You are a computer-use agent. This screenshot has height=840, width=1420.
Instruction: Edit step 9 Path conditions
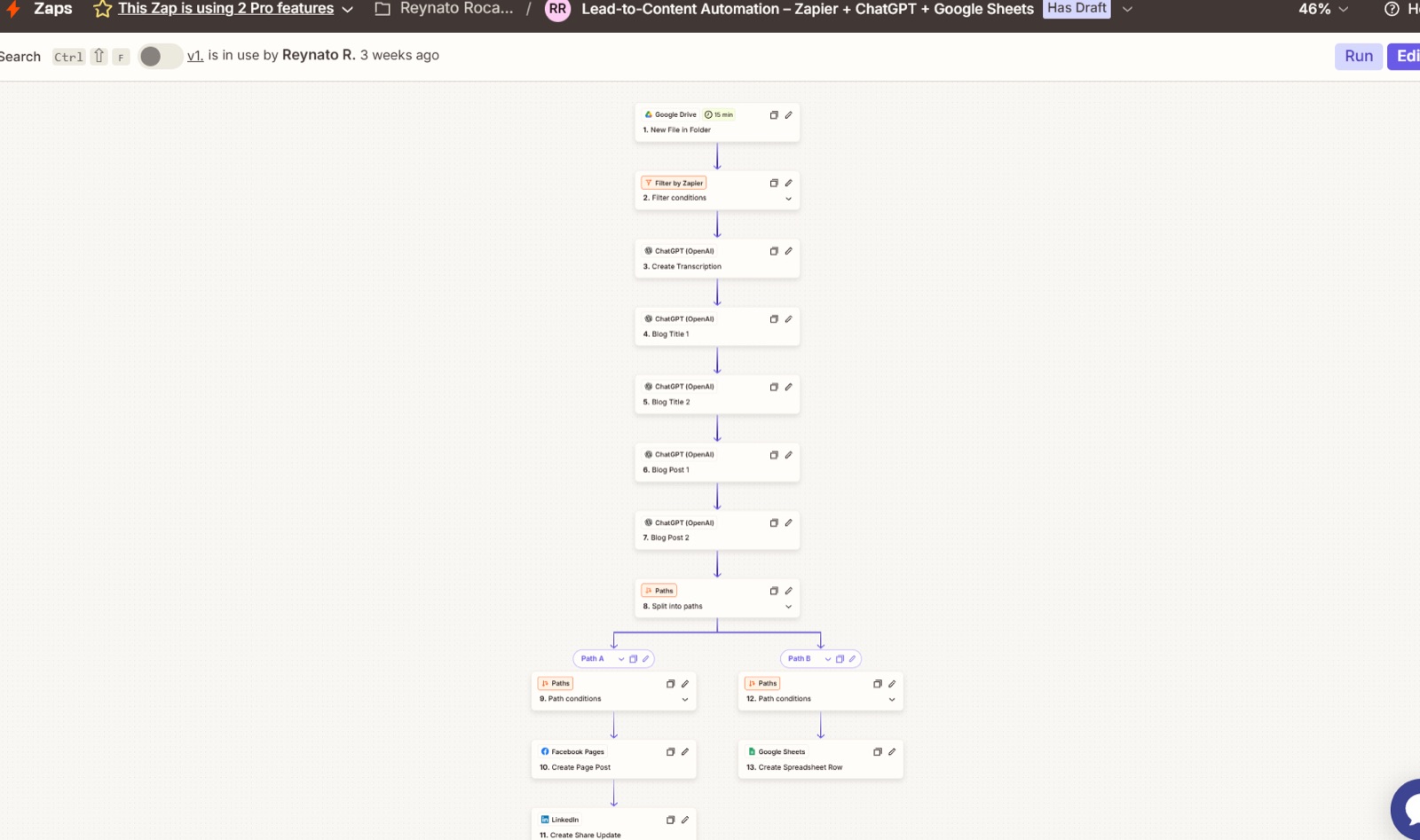pyautogui.click(x=685, y=684)
